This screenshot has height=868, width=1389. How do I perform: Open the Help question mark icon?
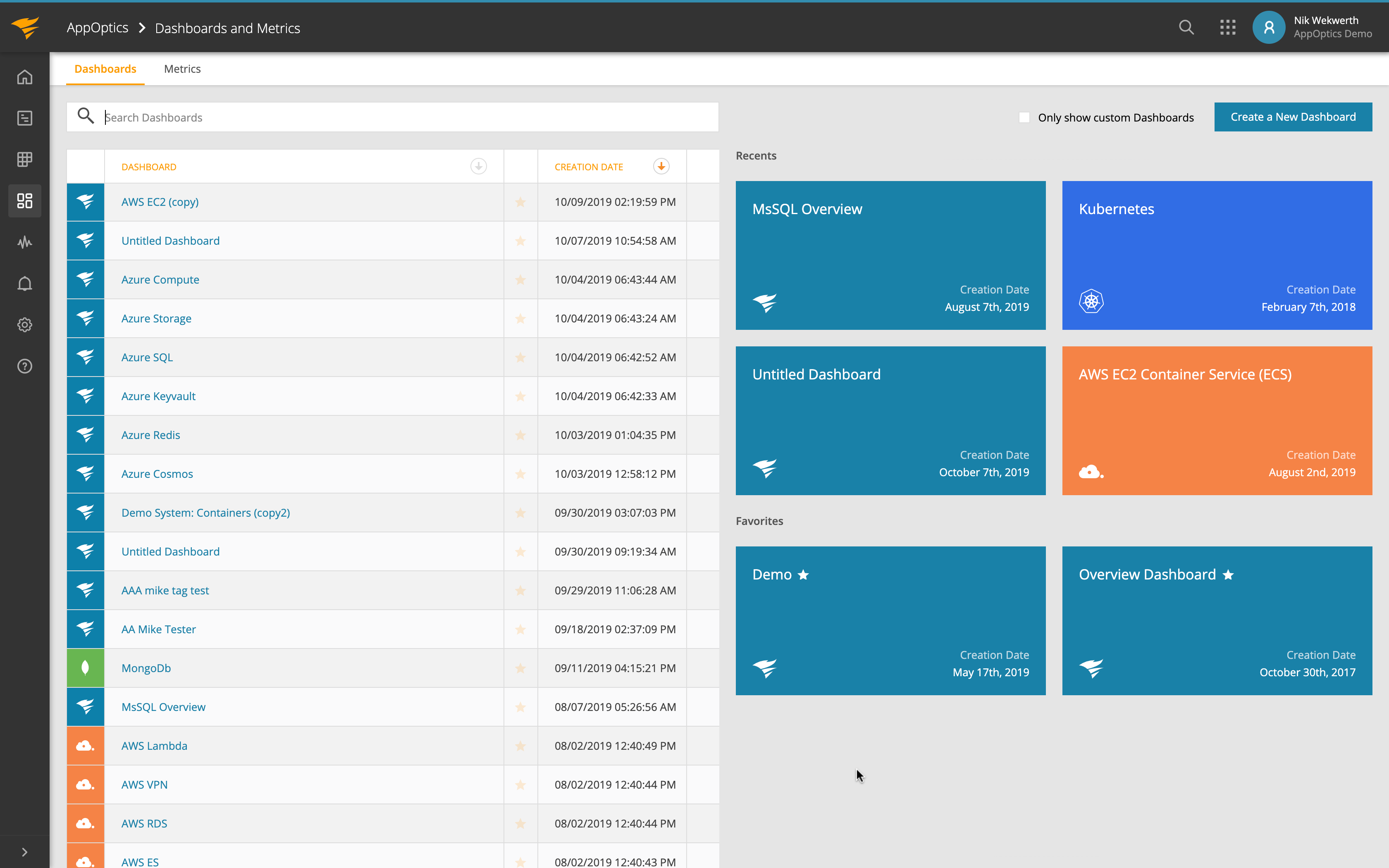[x=25, y=366]
